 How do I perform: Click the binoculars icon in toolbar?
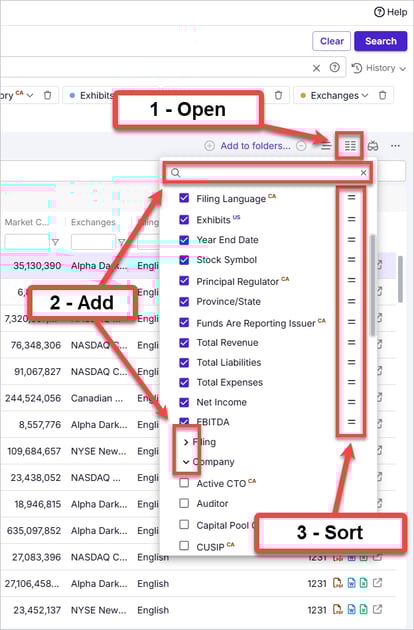coord(373,146)
